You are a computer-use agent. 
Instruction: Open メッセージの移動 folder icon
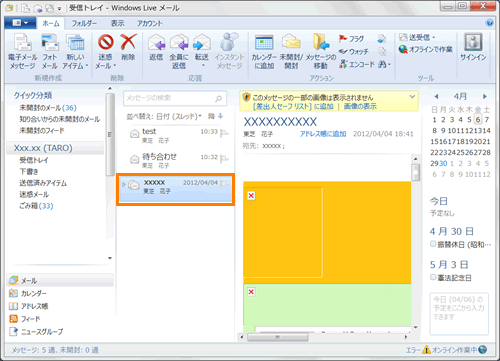321,52
